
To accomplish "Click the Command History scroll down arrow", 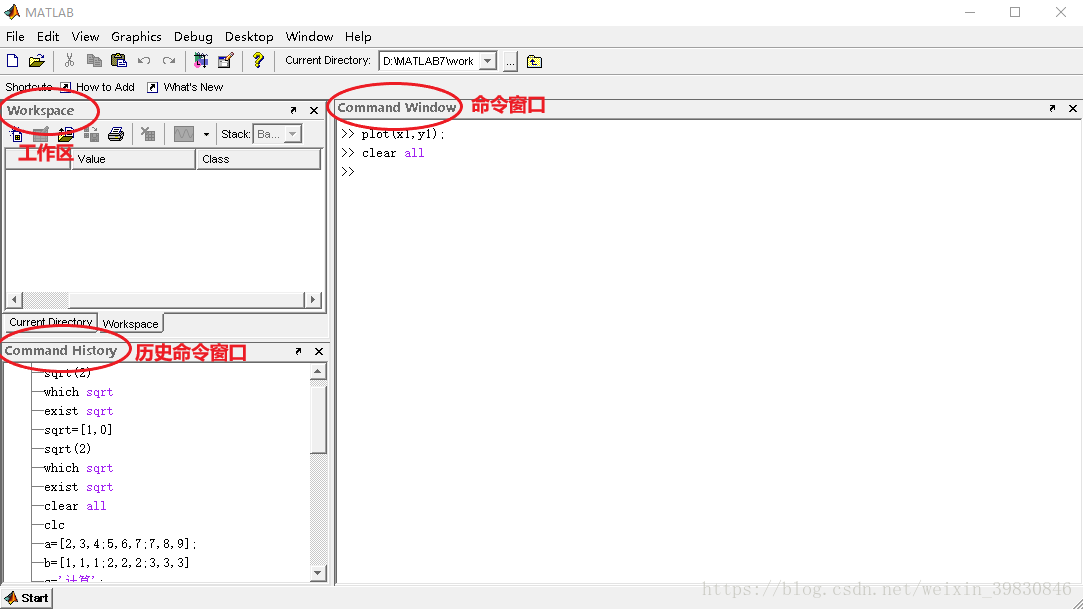I will coord(318,572).
